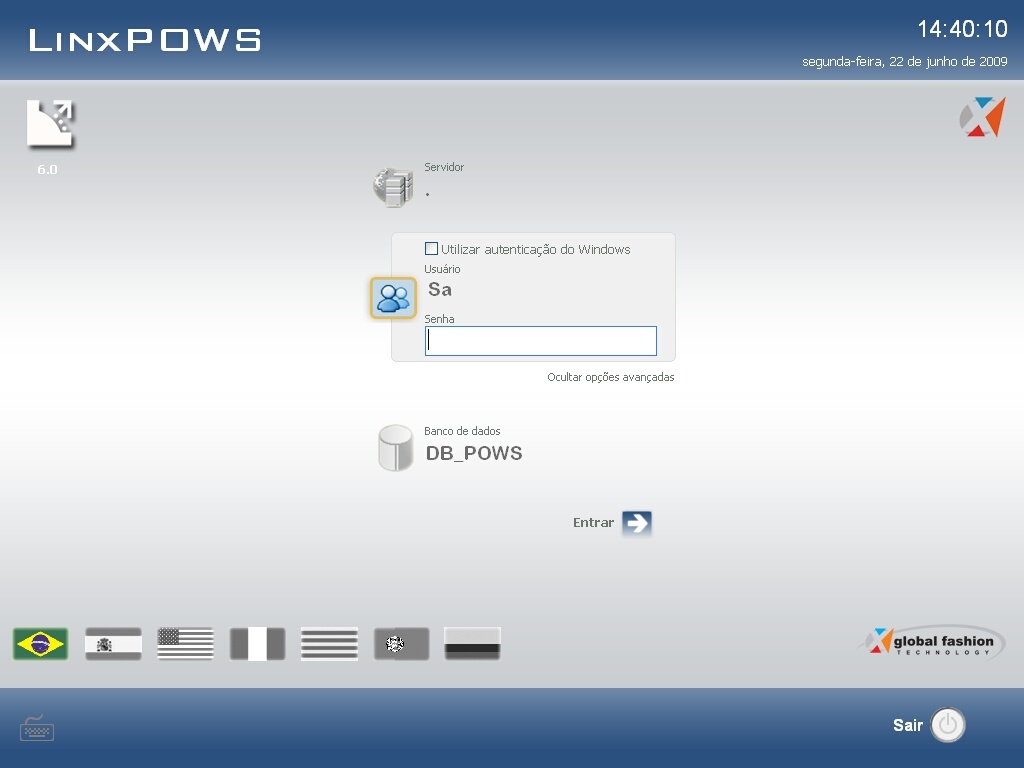Screen dimensions: 1024x768
Task: Click the global fashion technology logo
Action: click(932, 643)
